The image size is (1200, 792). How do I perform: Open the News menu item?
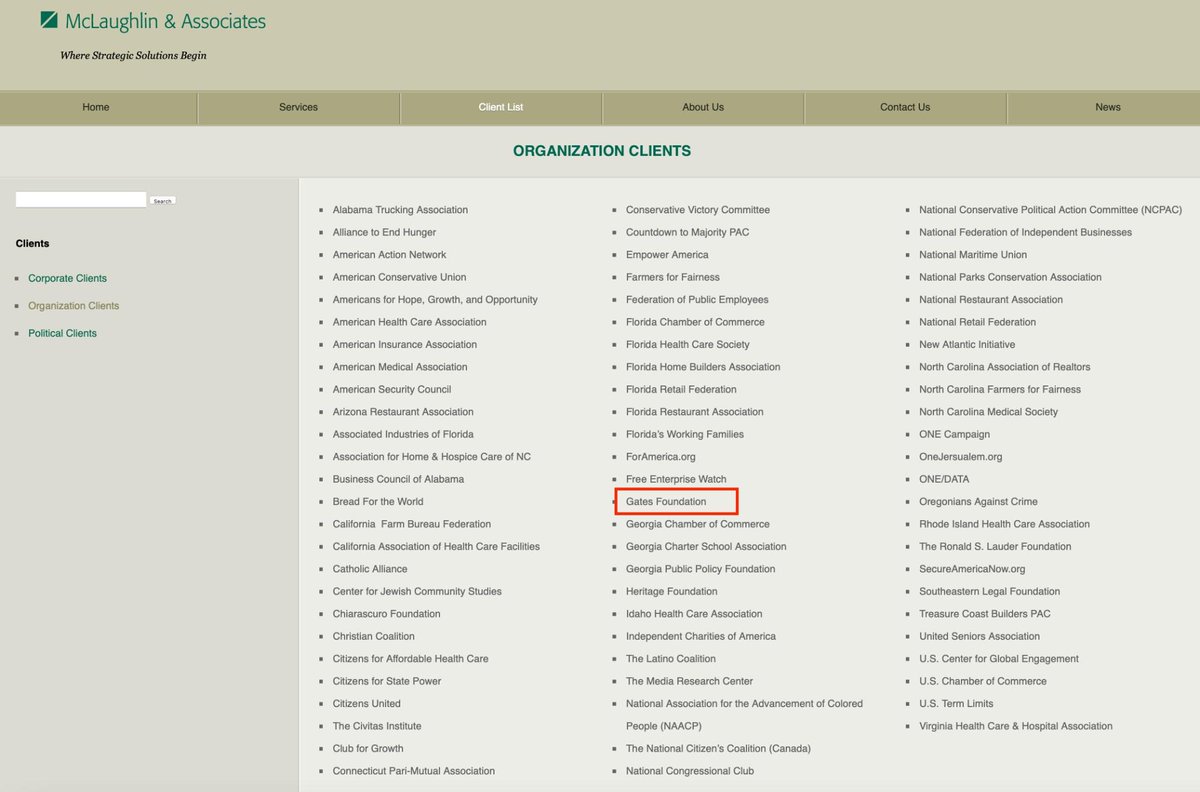(1107, 107)
